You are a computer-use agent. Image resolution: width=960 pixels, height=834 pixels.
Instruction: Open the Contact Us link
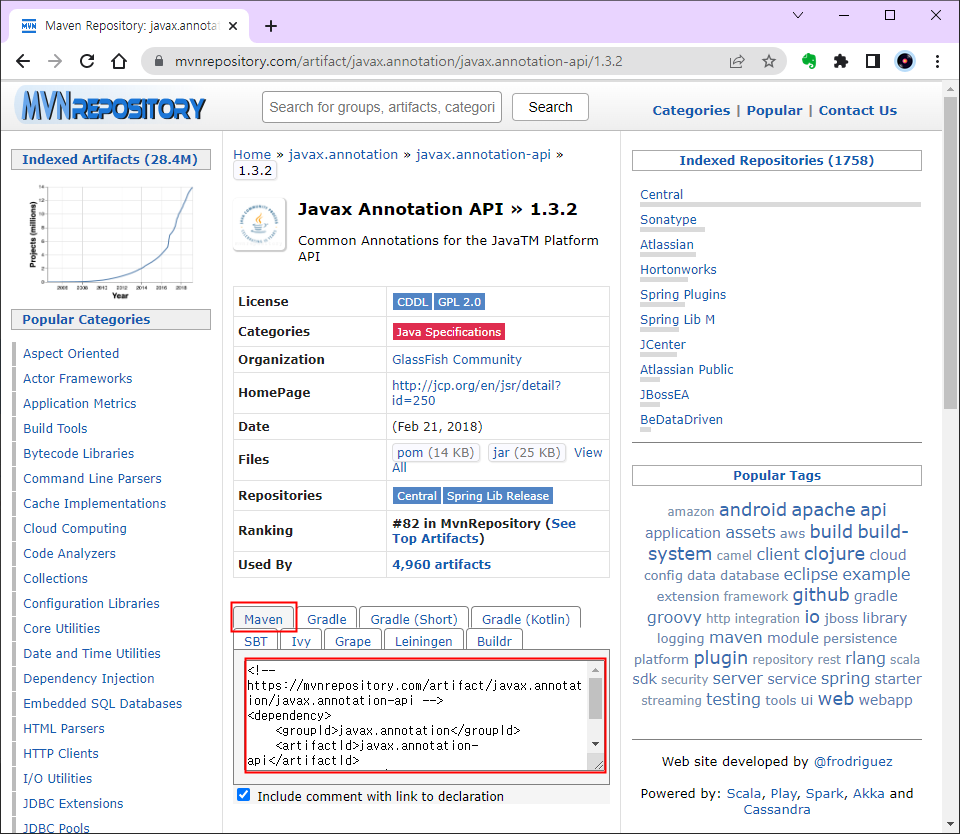point(857,111)
